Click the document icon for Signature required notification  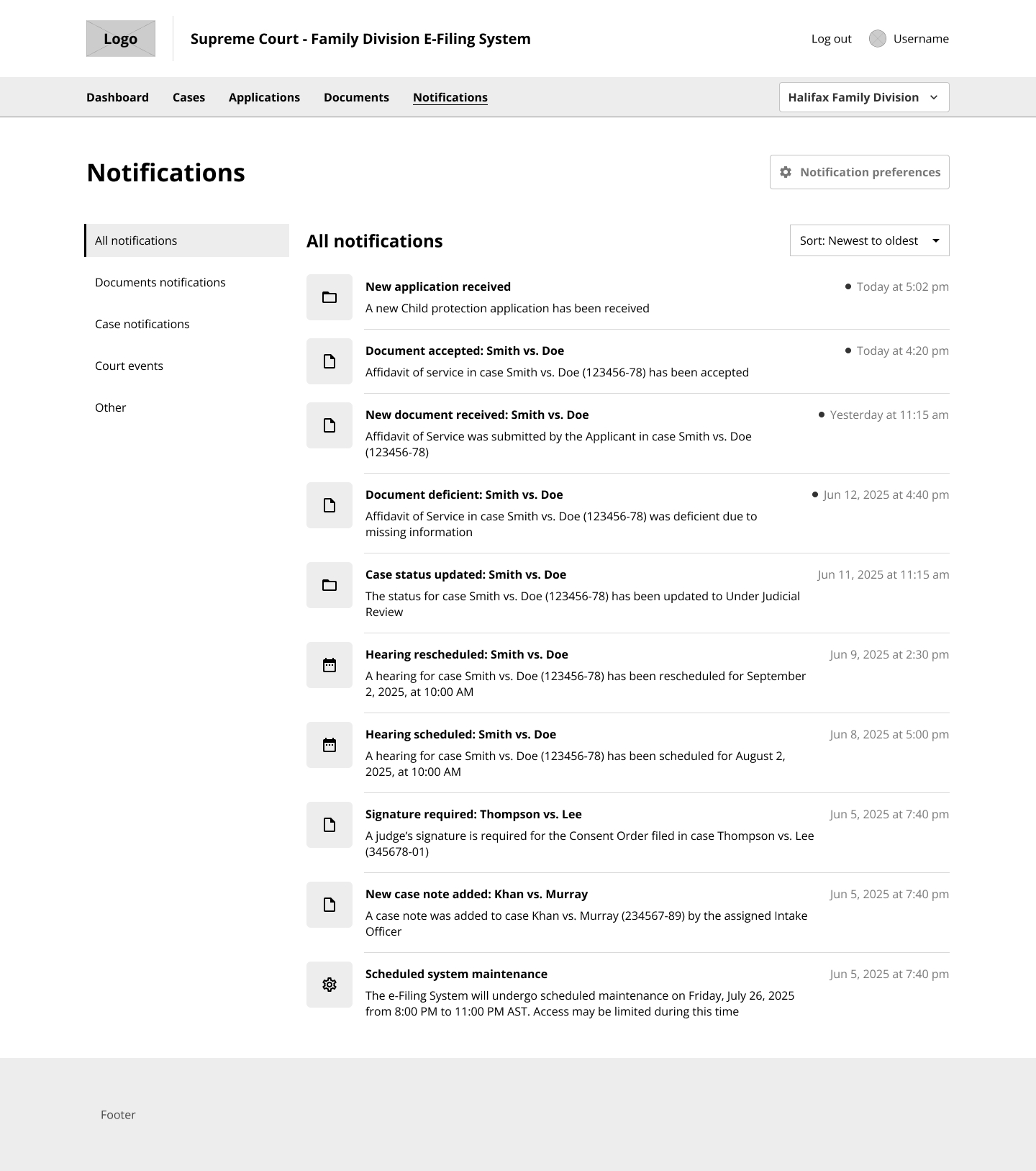coord(330,825)
